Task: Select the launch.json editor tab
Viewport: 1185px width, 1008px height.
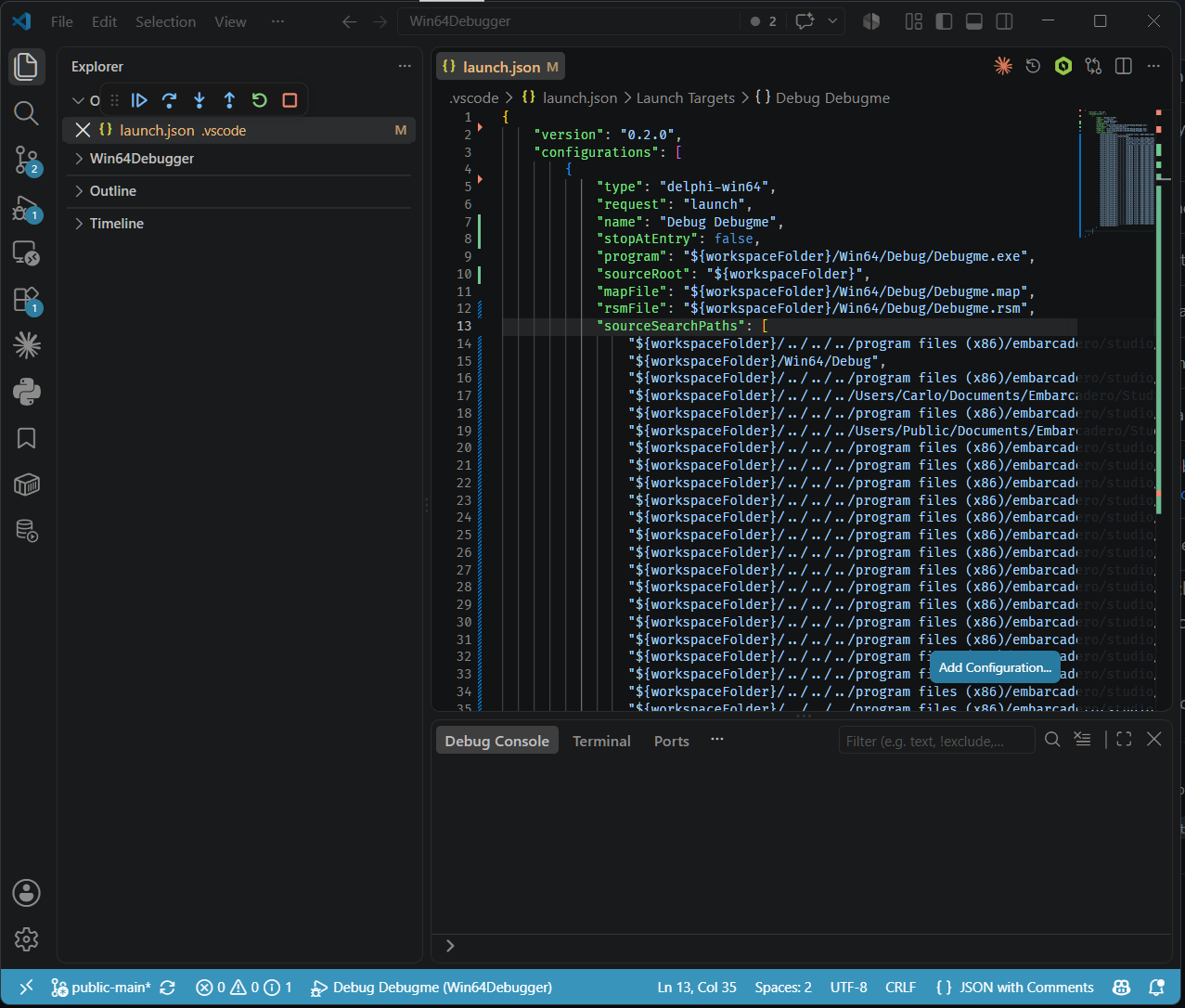Action: (x=500, y=67)
